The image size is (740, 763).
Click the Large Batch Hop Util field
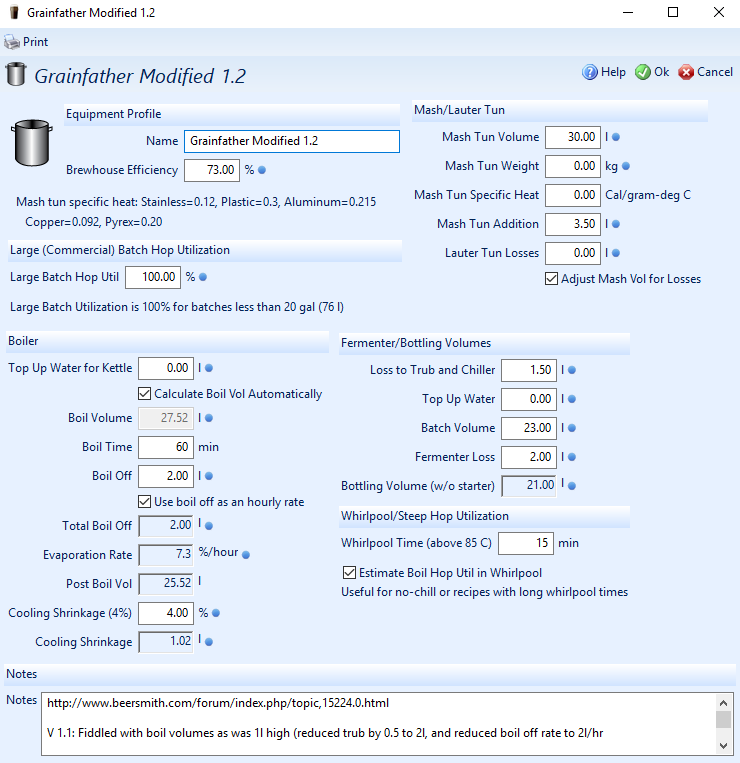tap(153, 277)
